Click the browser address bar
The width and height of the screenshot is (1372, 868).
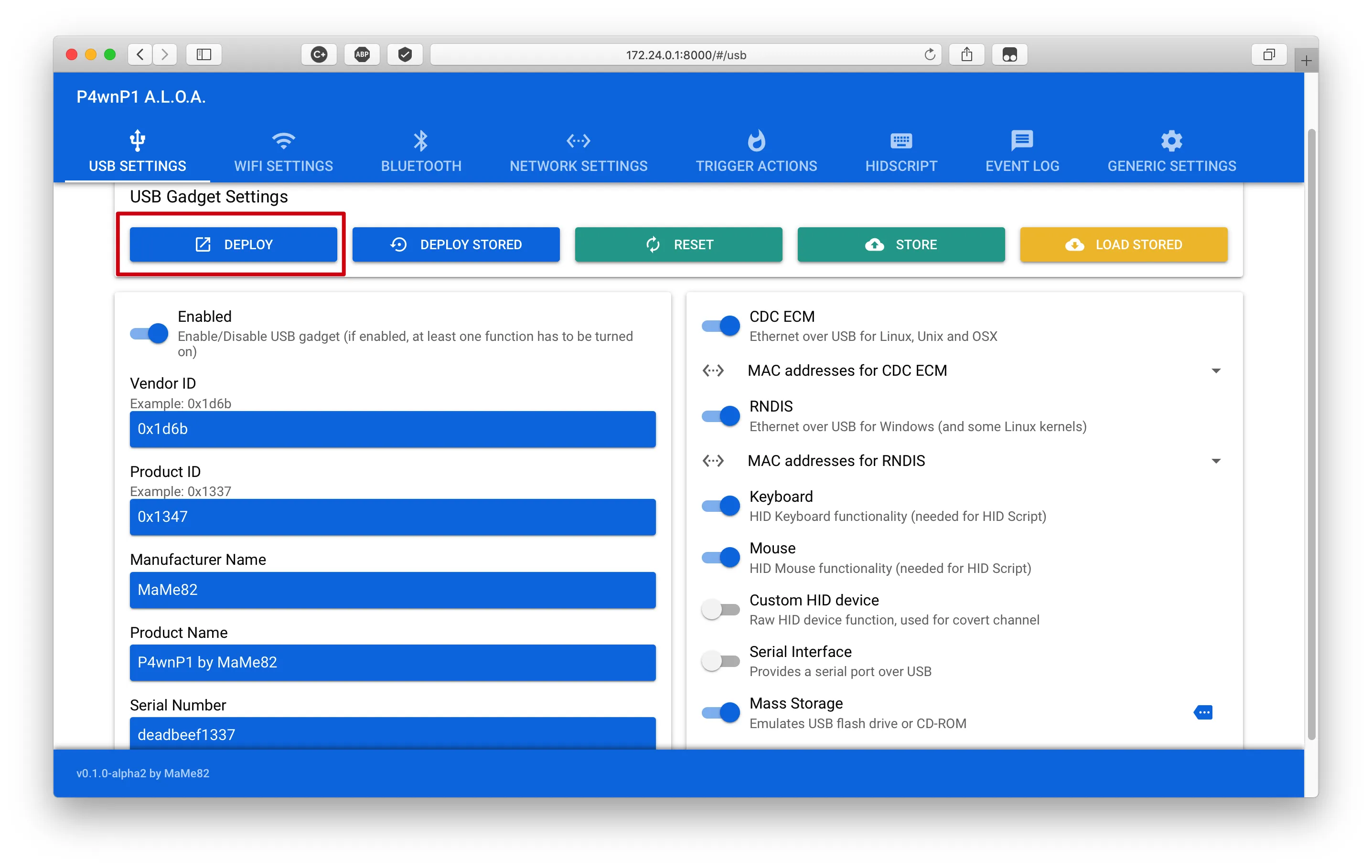[686, 55]
